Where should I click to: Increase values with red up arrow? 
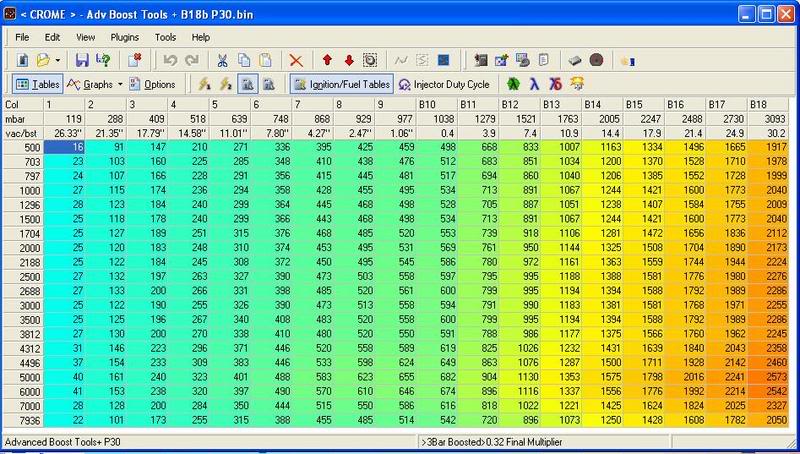[328, 60]
